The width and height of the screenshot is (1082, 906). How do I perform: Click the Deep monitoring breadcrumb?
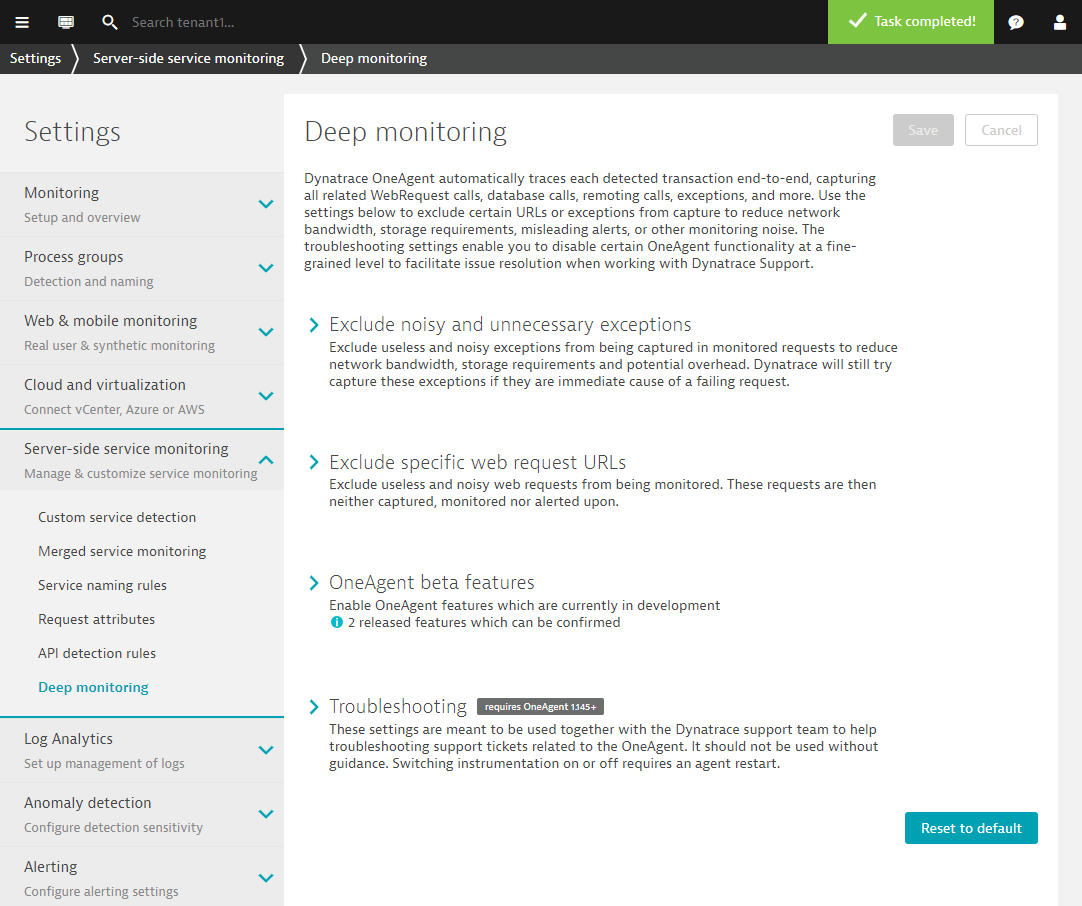374,59
